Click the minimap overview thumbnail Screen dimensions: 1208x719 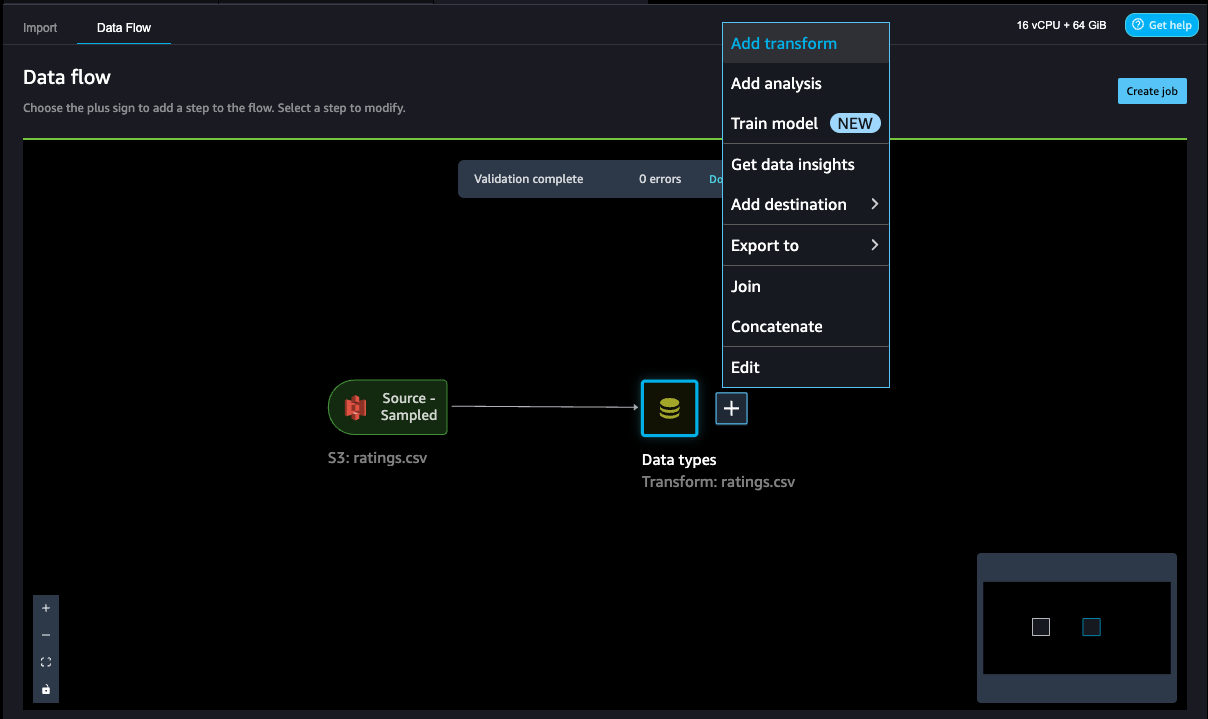pyautogui.click(x=1077, y=628)
